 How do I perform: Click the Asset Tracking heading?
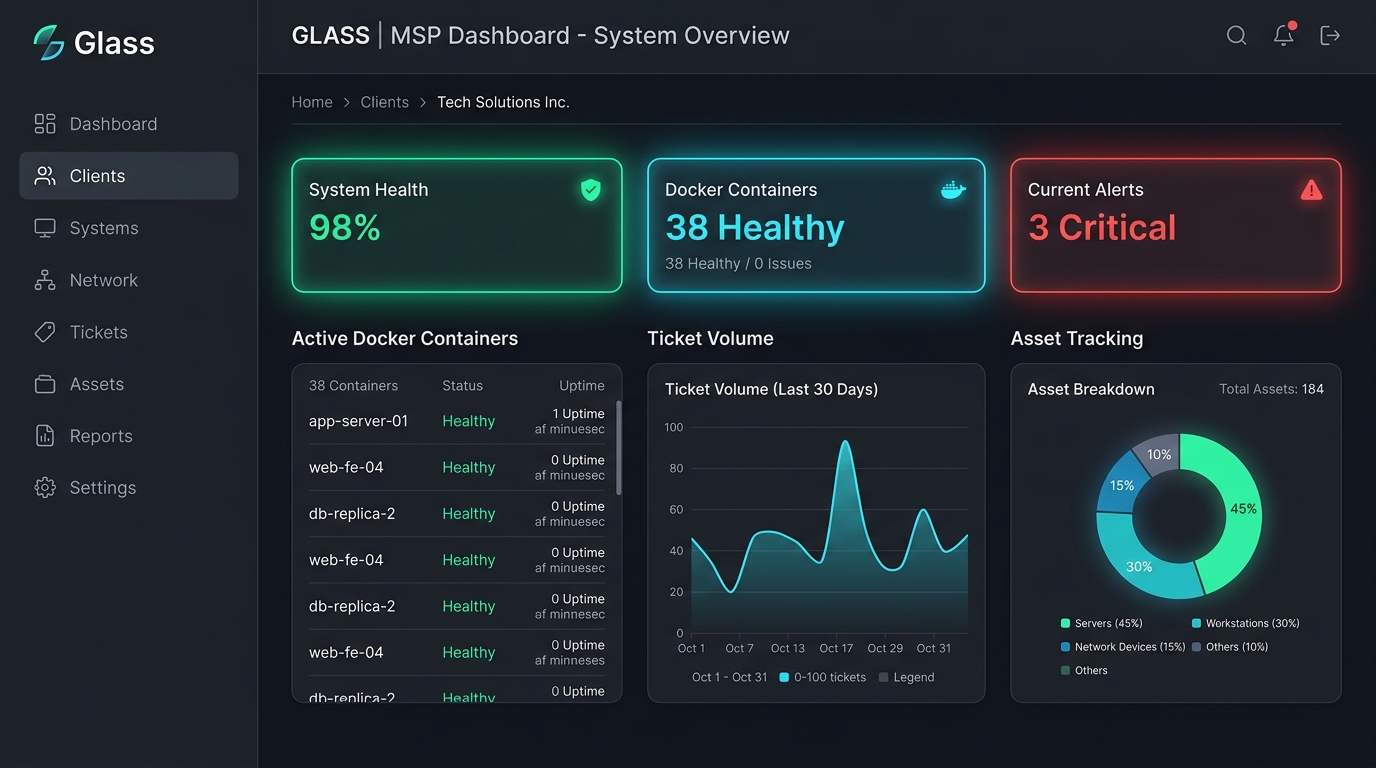click(1077, 338)
